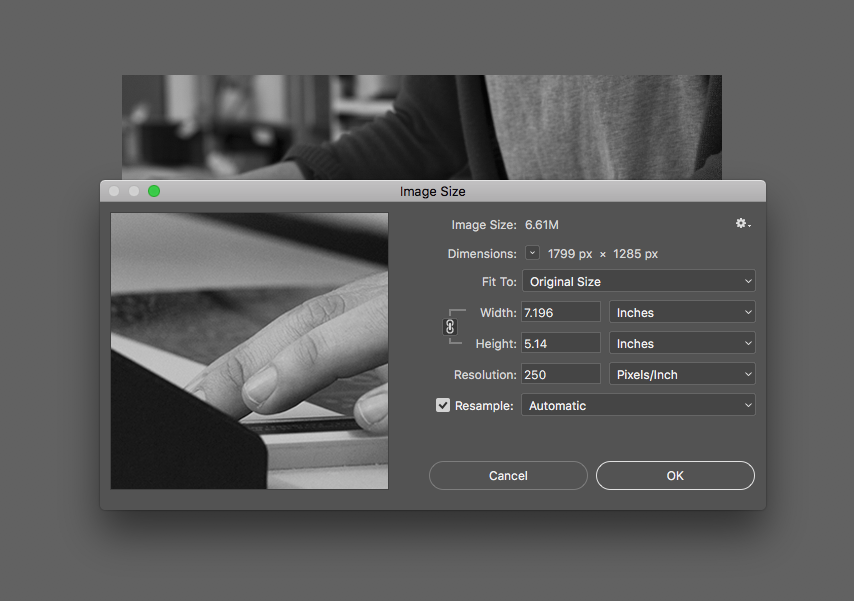
Task: Toggle the constrain proportions link icon
Action: pyautogui.click(x=450, y=327)
